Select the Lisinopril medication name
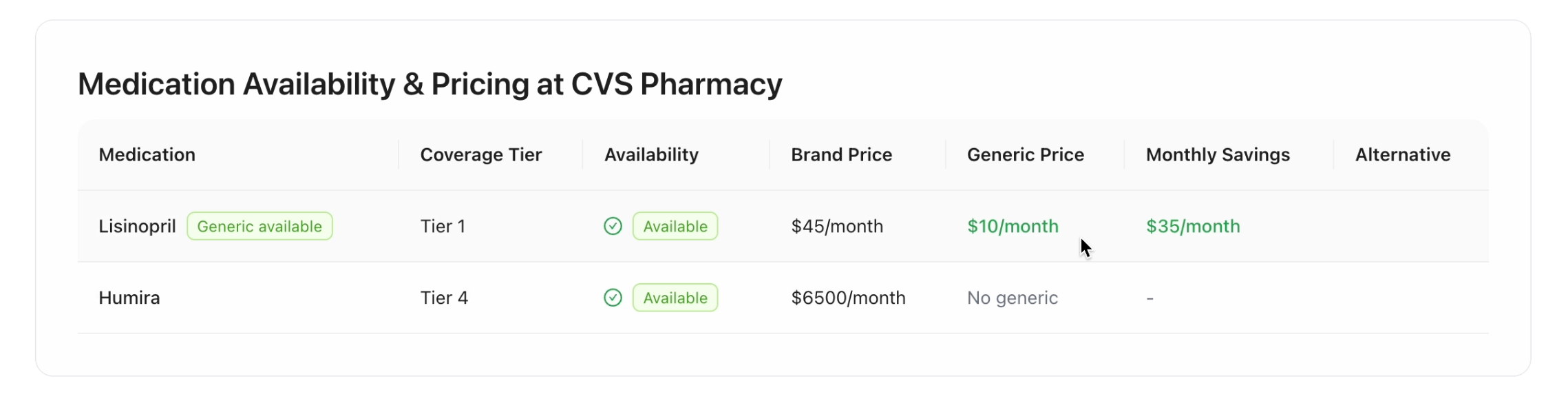 click(x=137, y=226)
